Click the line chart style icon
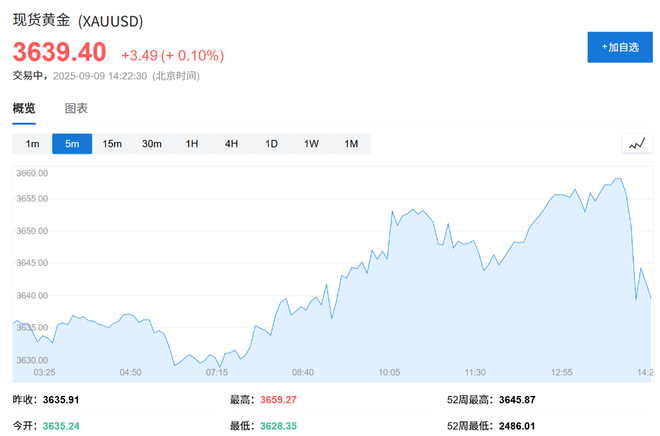The width and height of the screenshot is (660, 436). 637,144
